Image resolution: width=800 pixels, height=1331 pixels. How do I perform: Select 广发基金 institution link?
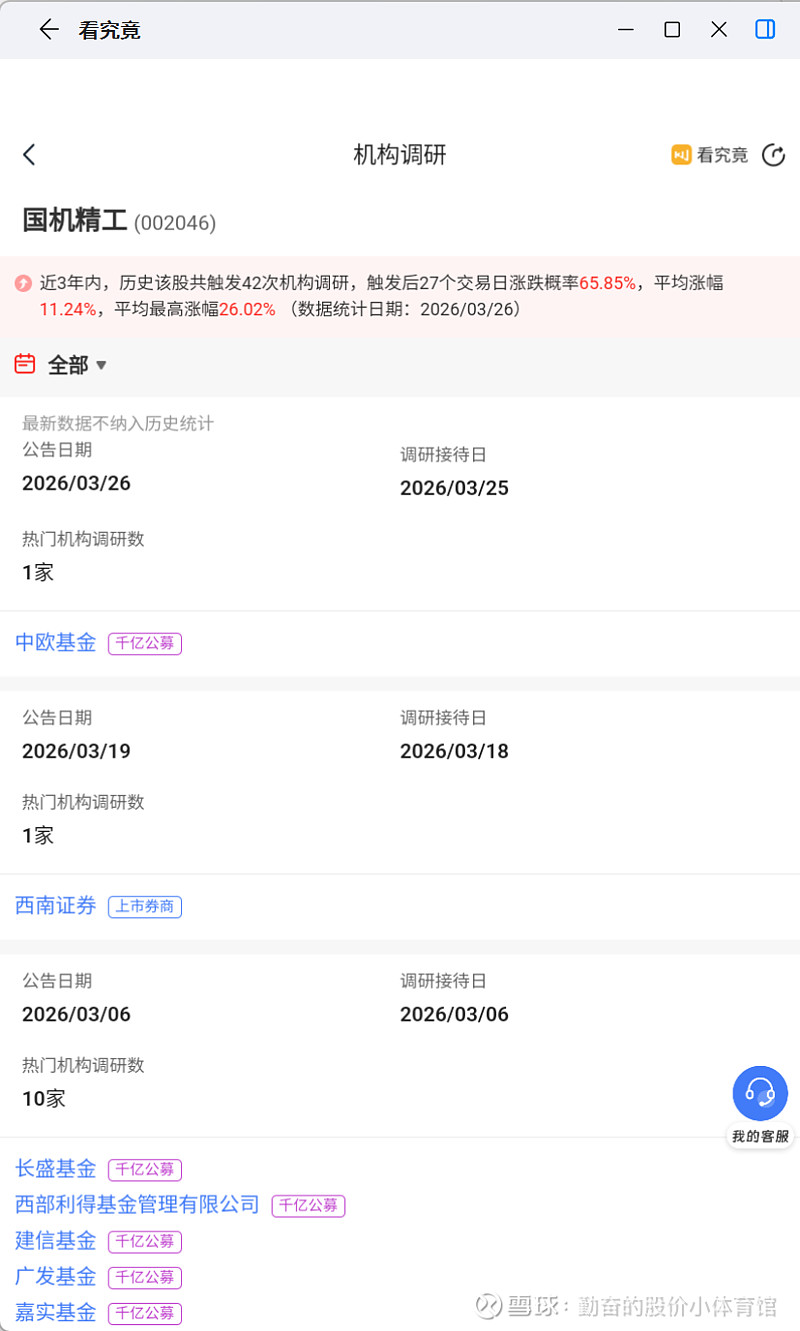[x=56, y=1277]
